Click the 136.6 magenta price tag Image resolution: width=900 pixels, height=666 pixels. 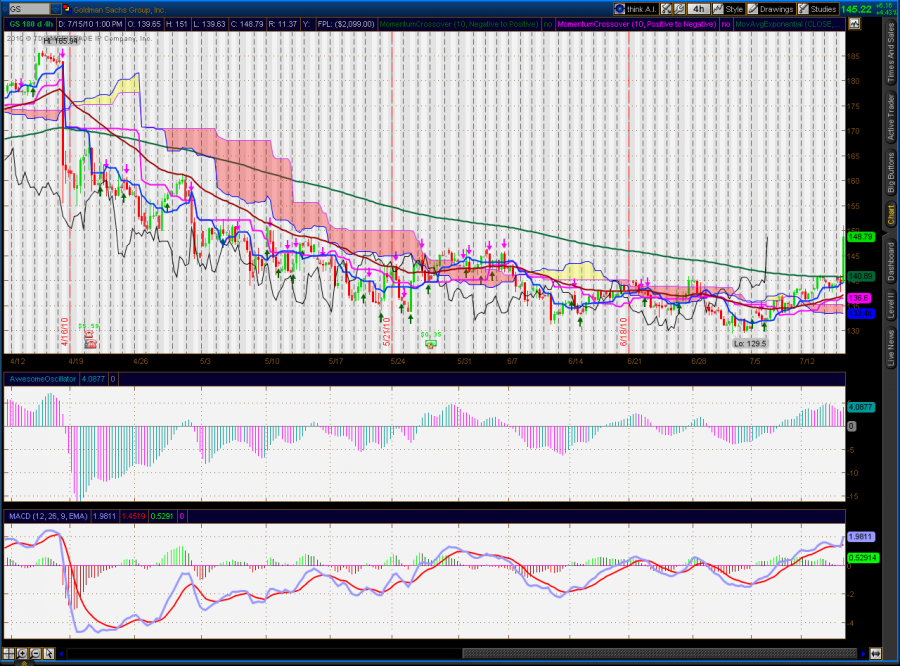pos(859,298)
